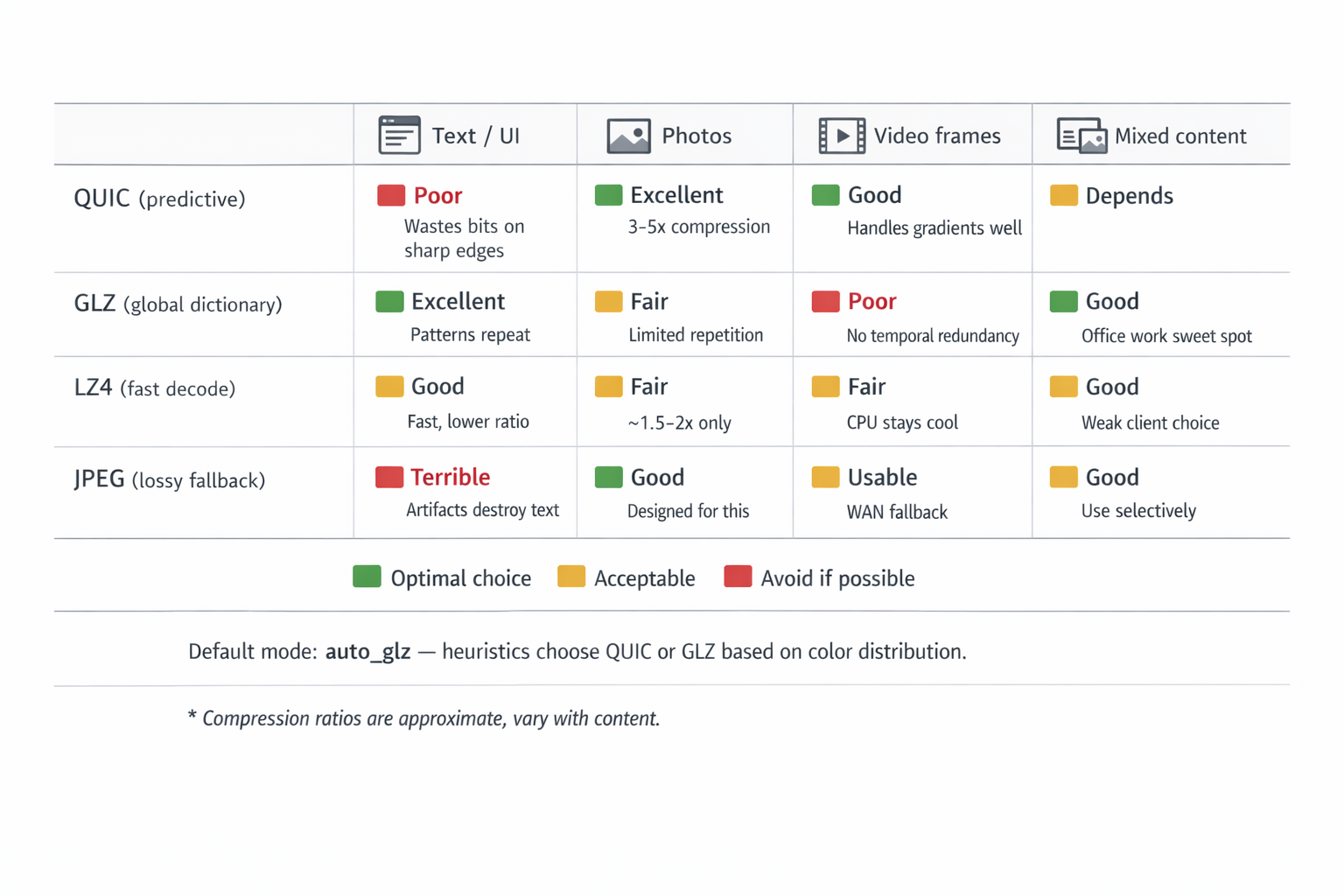
Task: Select the QUIC (predictive) row label
Action: pos(159,199)
